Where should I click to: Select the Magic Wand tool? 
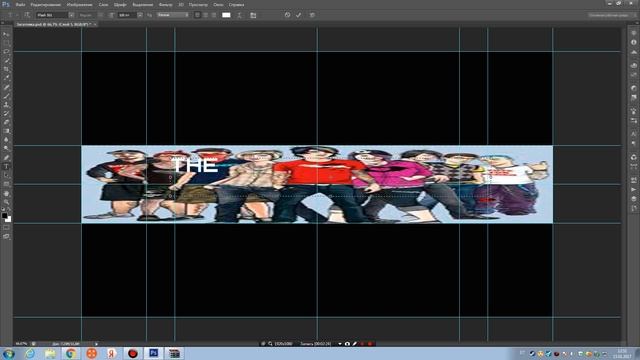6,61
